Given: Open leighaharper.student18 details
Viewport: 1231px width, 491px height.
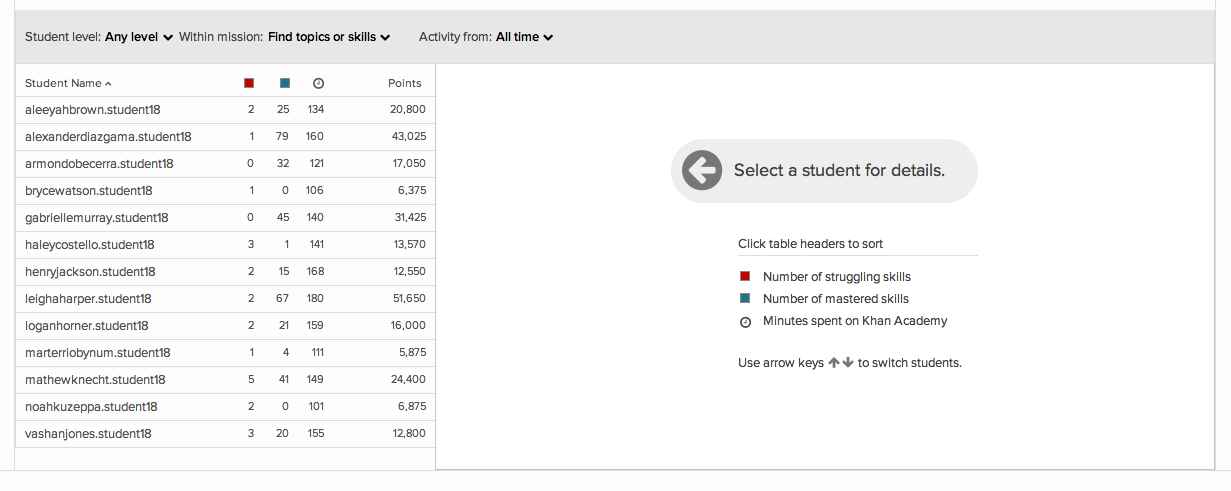Looking at the screenshot, I should (x=88, y=298).
